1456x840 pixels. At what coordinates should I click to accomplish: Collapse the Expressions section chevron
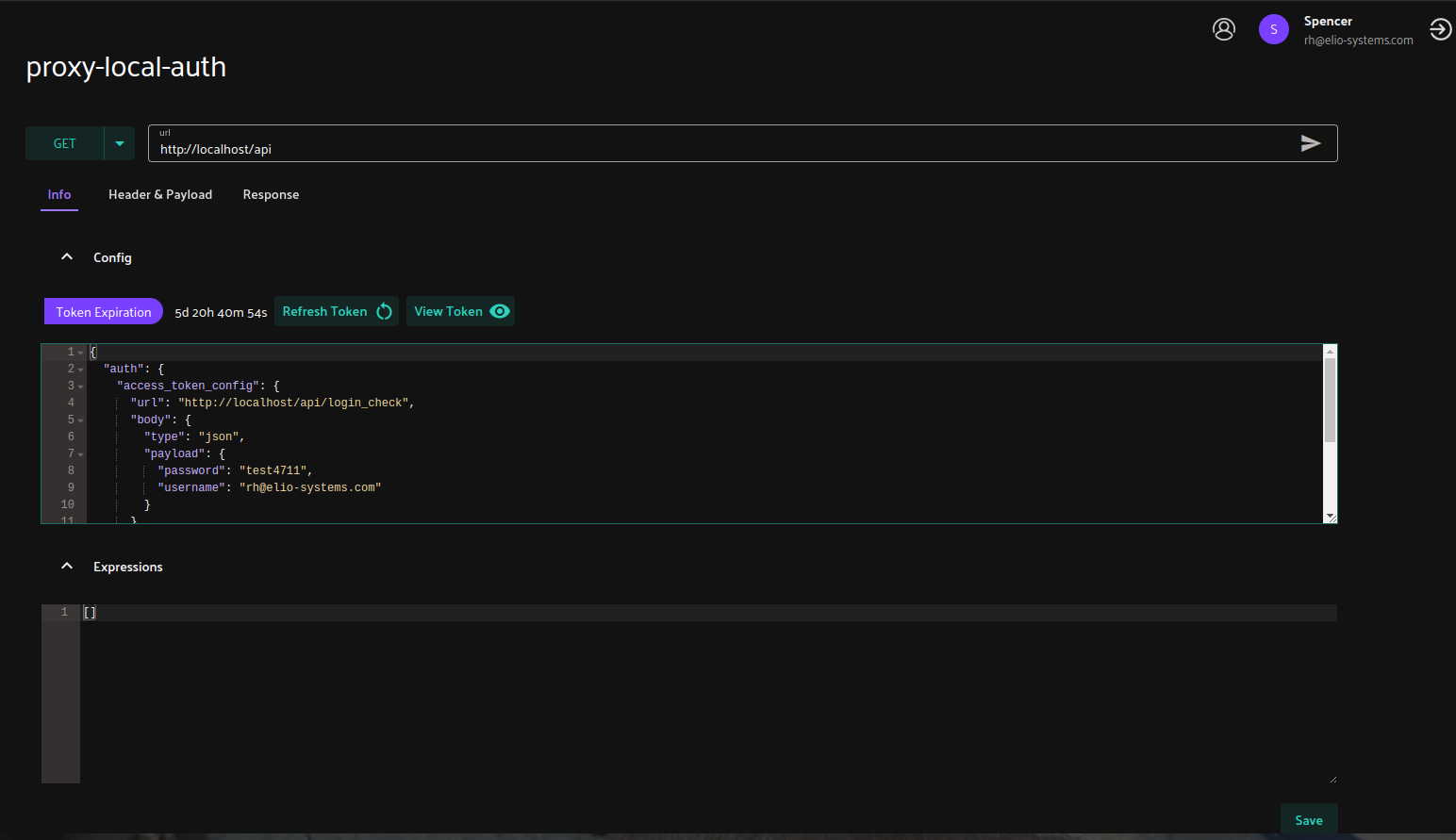[x=67, y=566]
